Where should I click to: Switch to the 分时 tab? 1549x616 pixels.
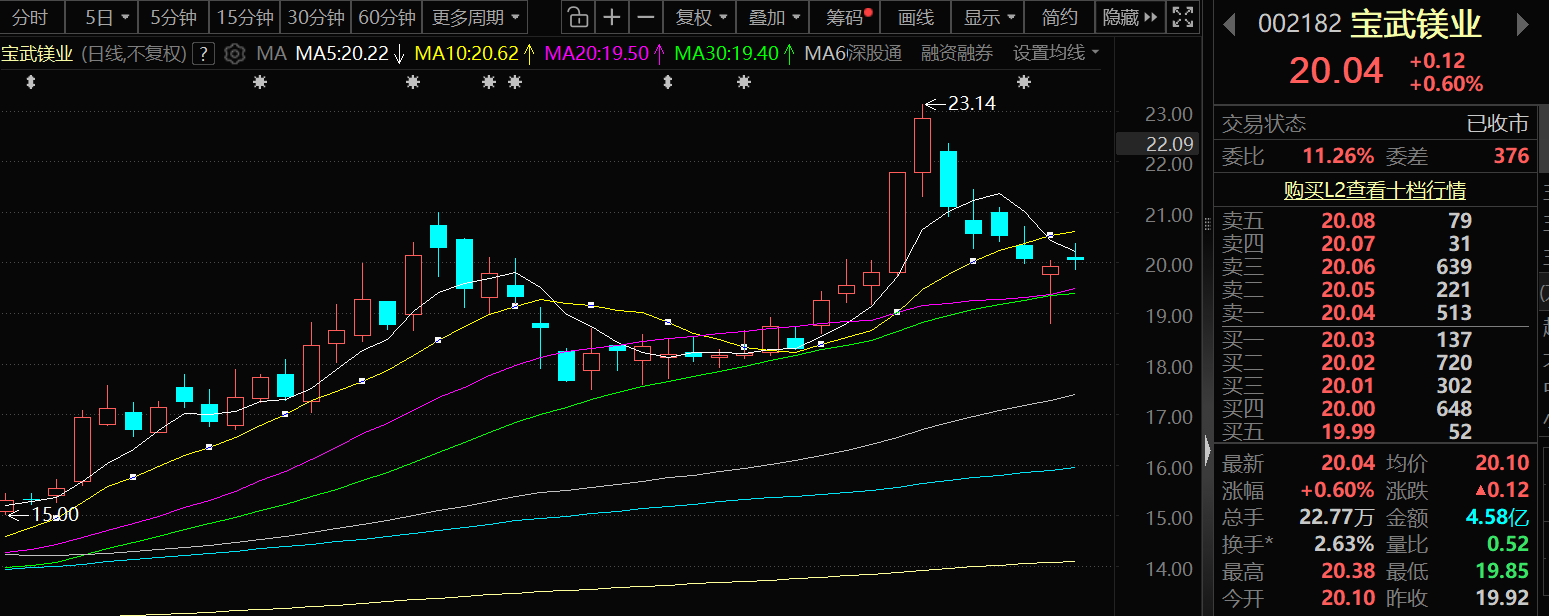pyautogui.click(x=29, y=17)
